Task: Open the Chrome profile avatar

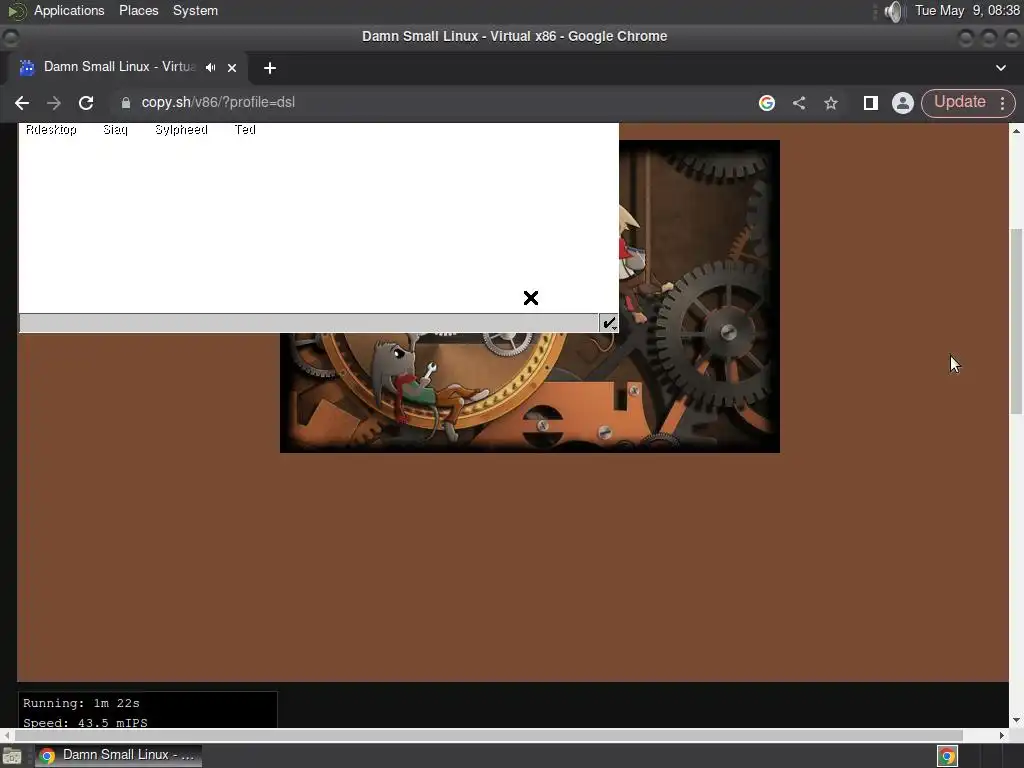Action: pos(903,103)
